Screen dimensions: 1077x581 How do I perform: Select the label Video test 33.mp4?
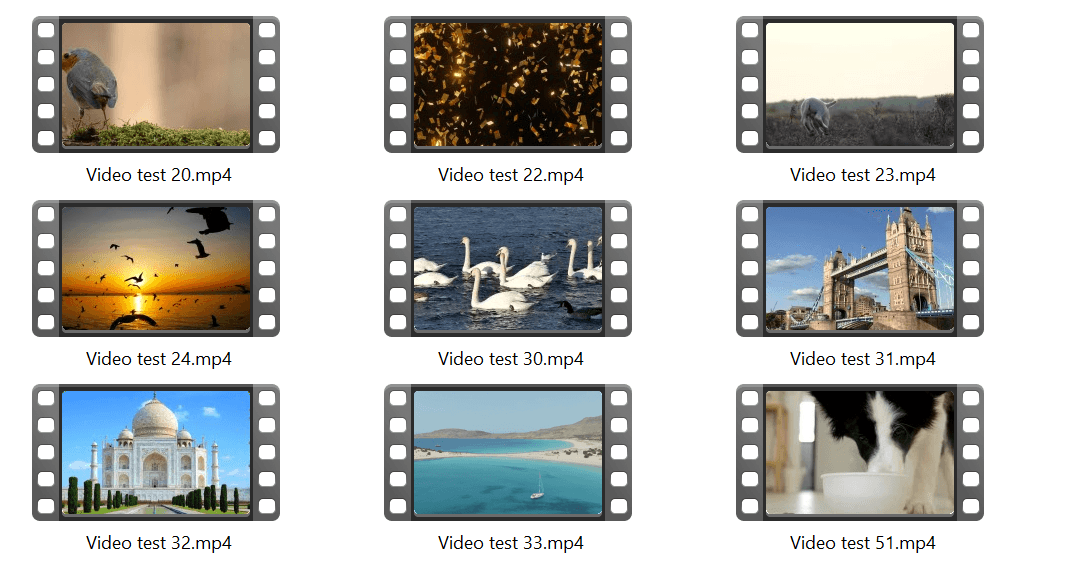click(x=511, y=543)
